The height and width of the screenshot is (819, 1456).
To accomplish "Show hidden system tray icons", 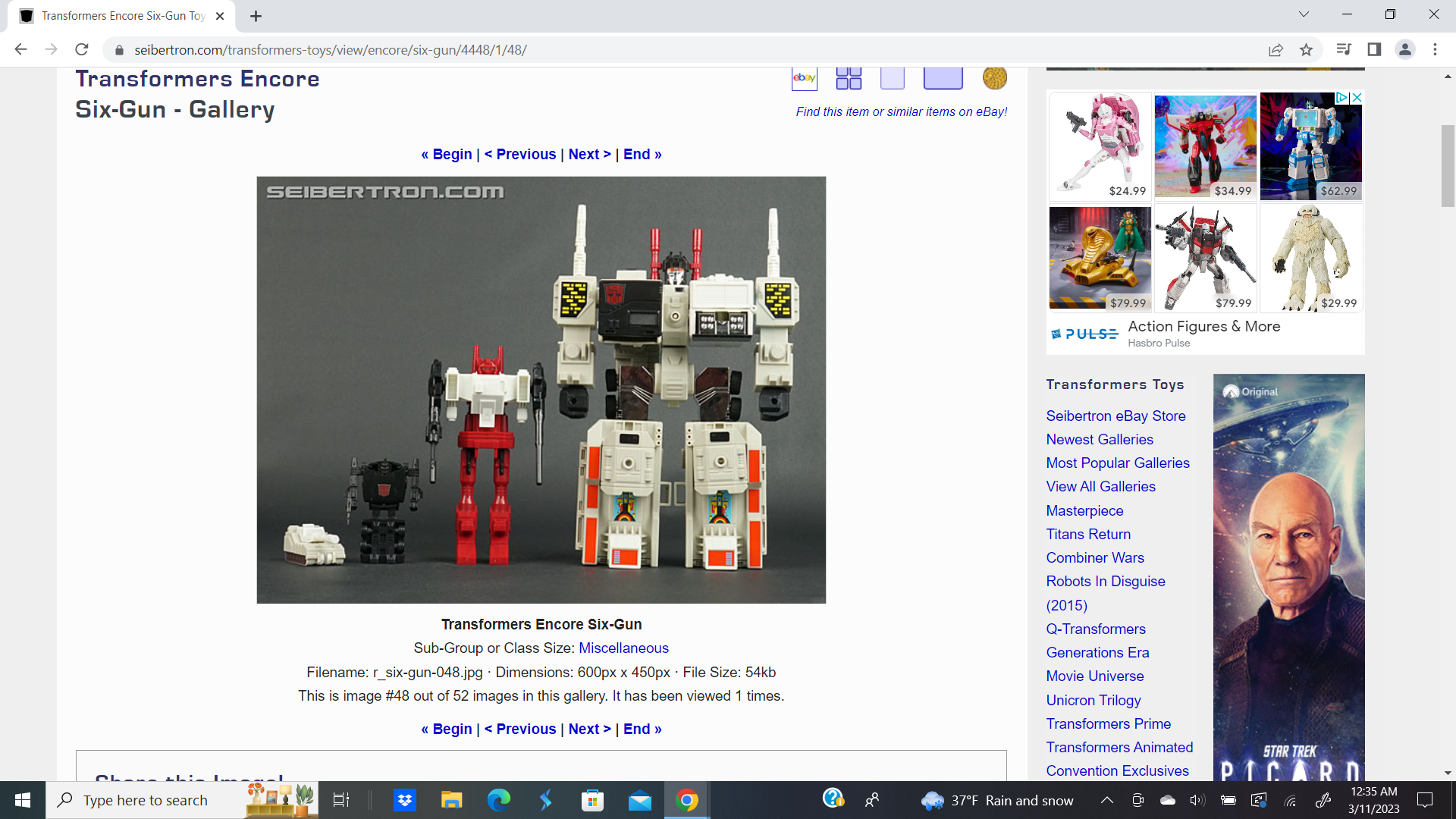I will pyautogui.click(x=1106, y=800).
